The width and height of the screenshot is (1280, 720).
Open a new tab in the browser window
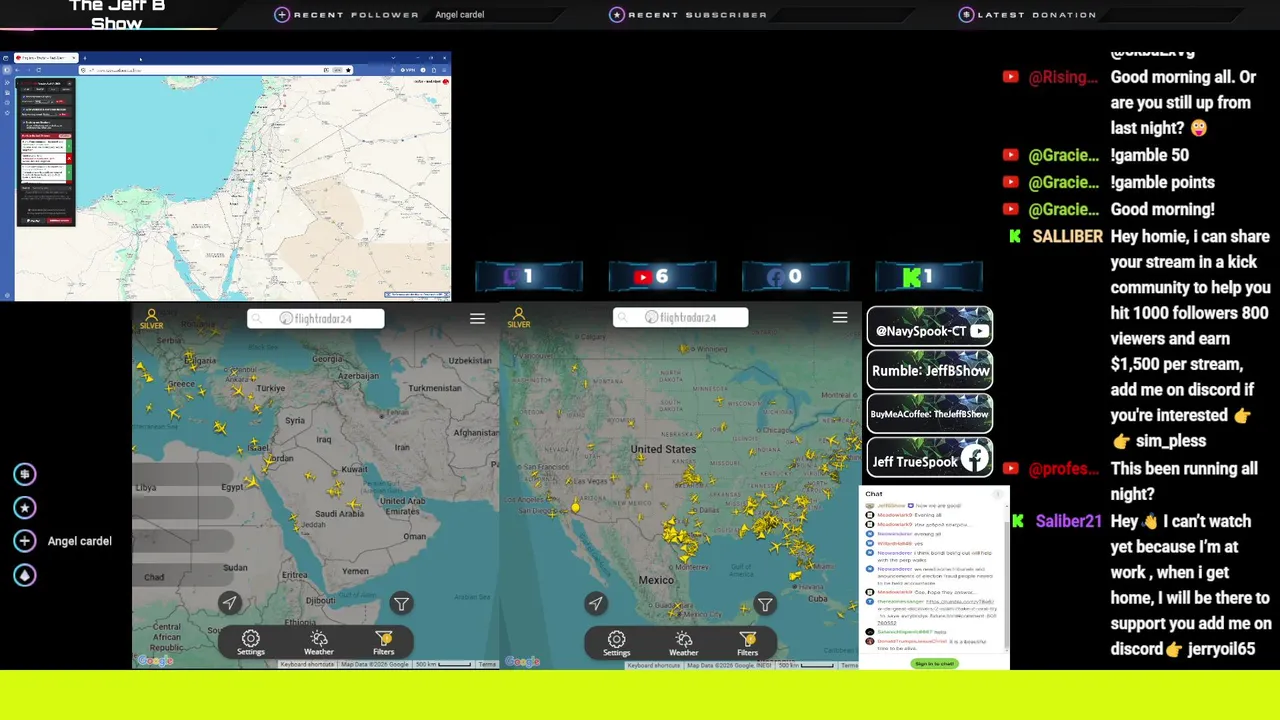coord(85,58)
